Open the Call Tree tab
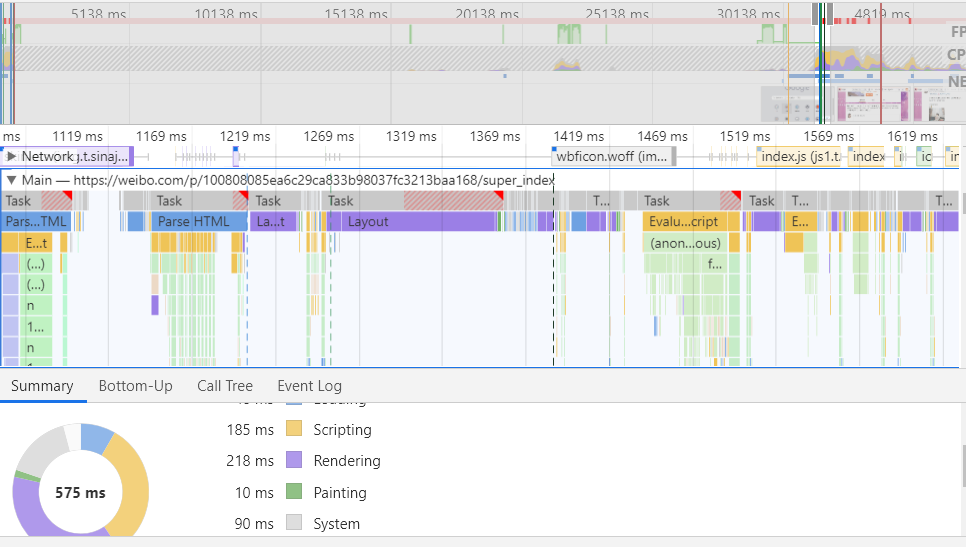966x547 pixels. 225,386
